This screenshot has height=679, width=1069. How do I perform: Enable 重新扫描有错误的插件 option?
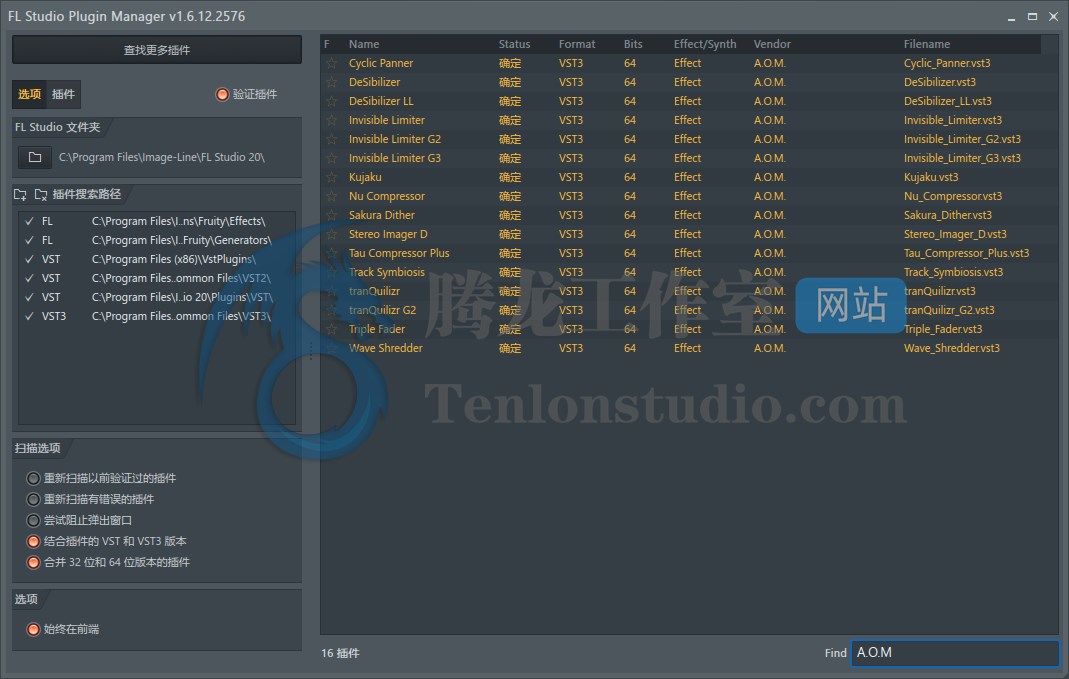[x=90, y=499]
